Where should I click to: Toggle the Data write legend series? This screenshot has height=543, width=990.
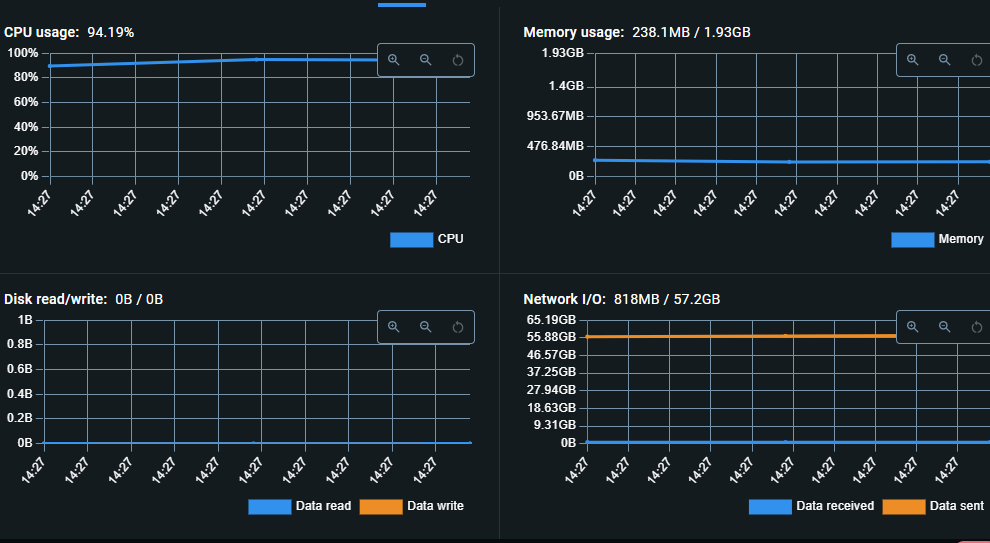point(412,506)
